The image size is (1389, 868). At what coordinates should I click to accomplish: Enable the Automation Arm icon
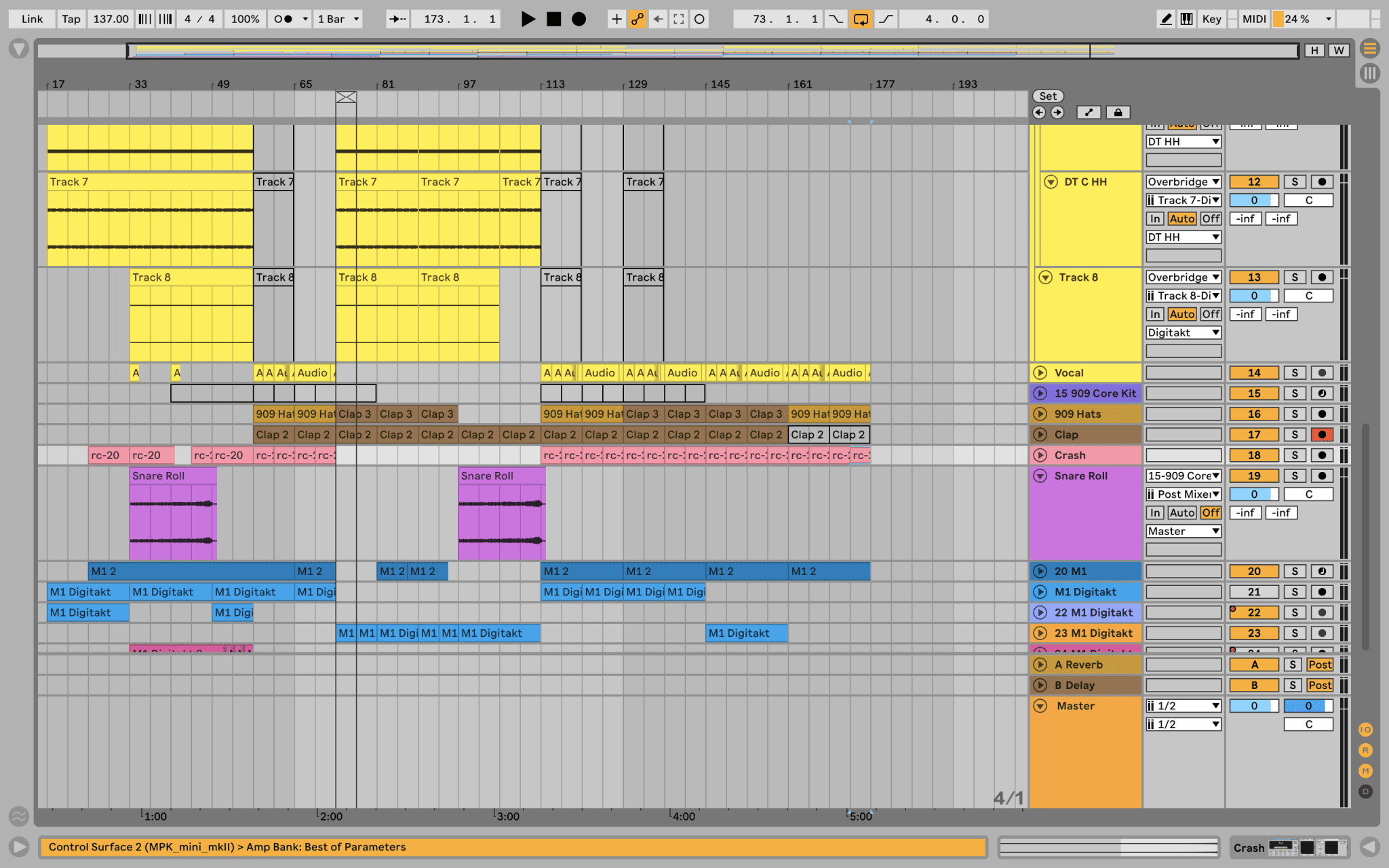(x=638, y=19)
